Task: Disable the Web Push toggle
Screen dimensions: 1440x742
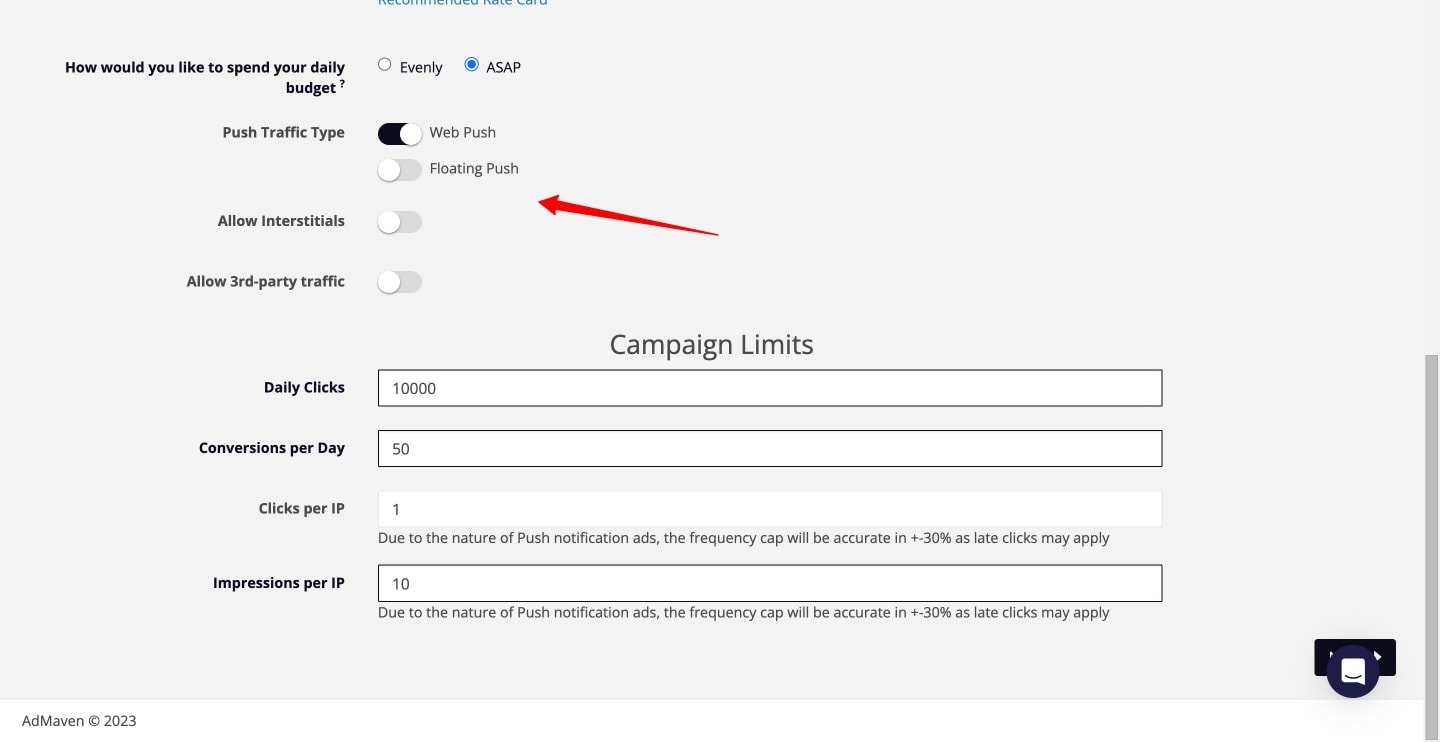Action: click(x=400, y=132)
